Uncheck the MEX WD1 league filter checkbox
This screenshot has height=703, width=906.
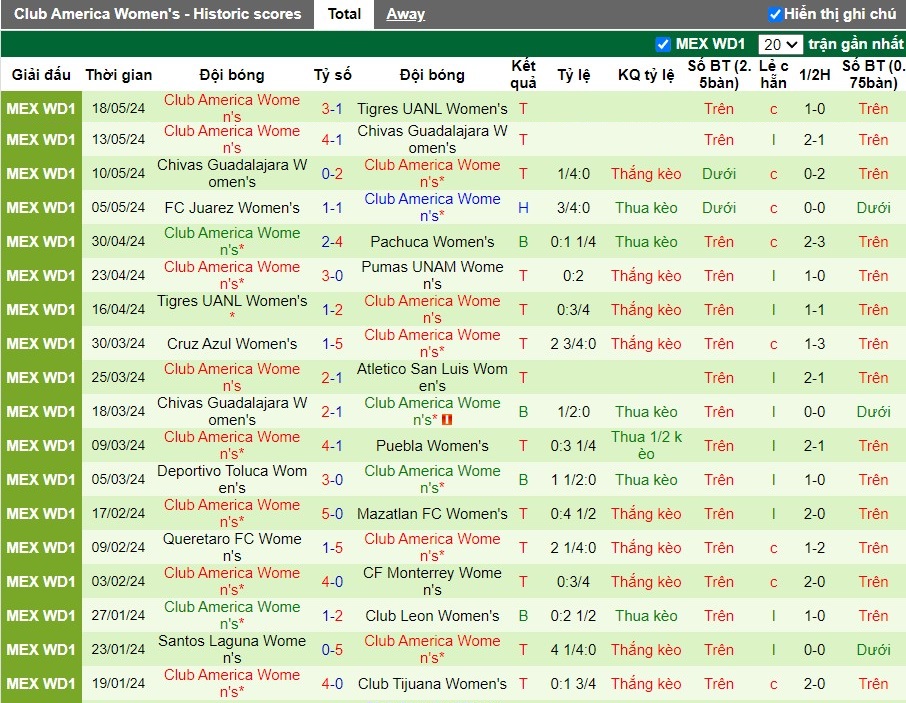coord(663,44)
